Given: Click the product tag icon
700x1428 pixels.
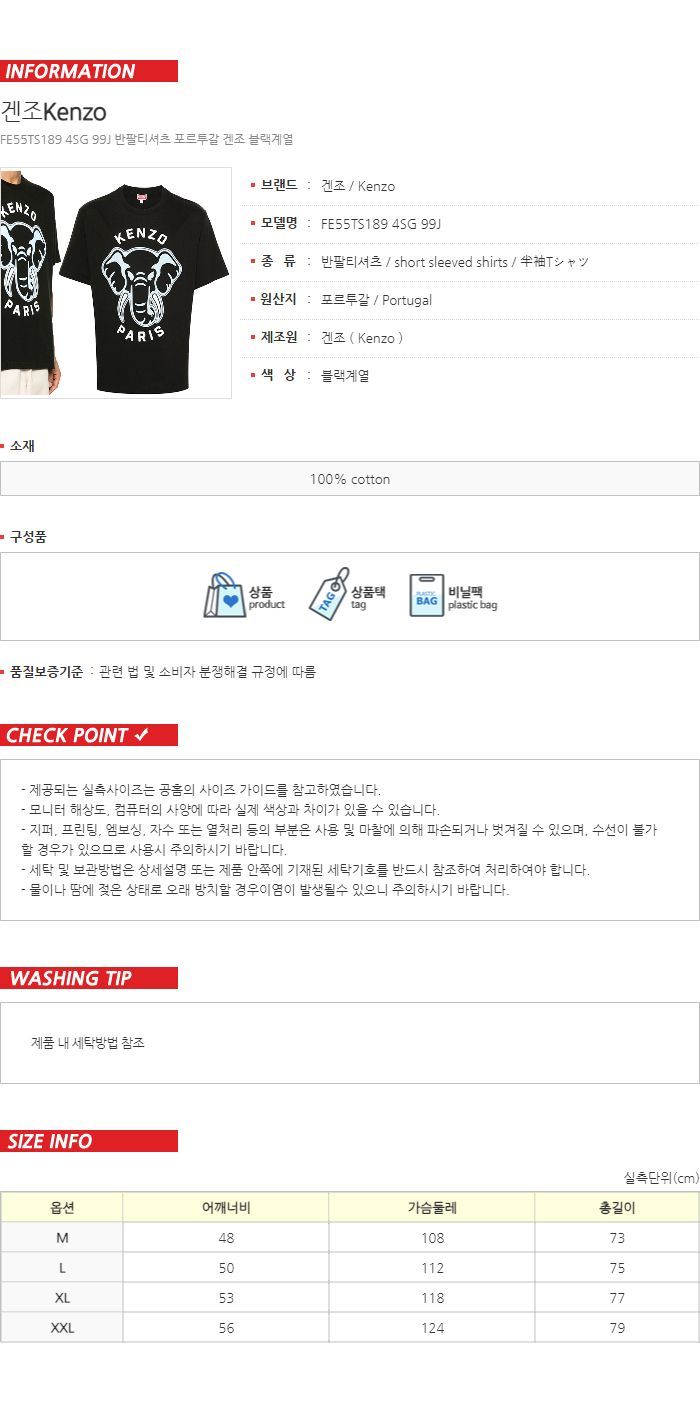Looking at the screenshot, I should click(x=327, y=594).
